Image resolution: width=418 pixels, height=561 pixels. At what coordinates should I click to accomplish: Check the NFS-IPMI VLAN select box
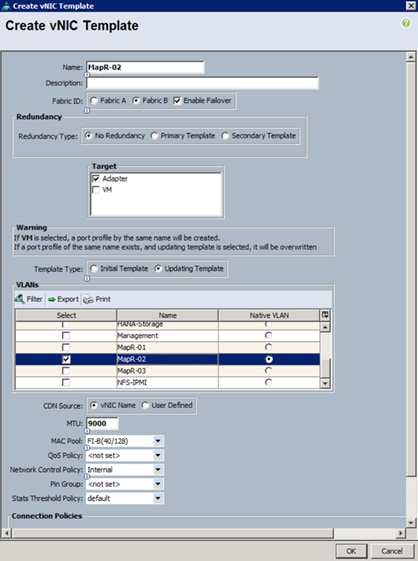click(66, 382)
